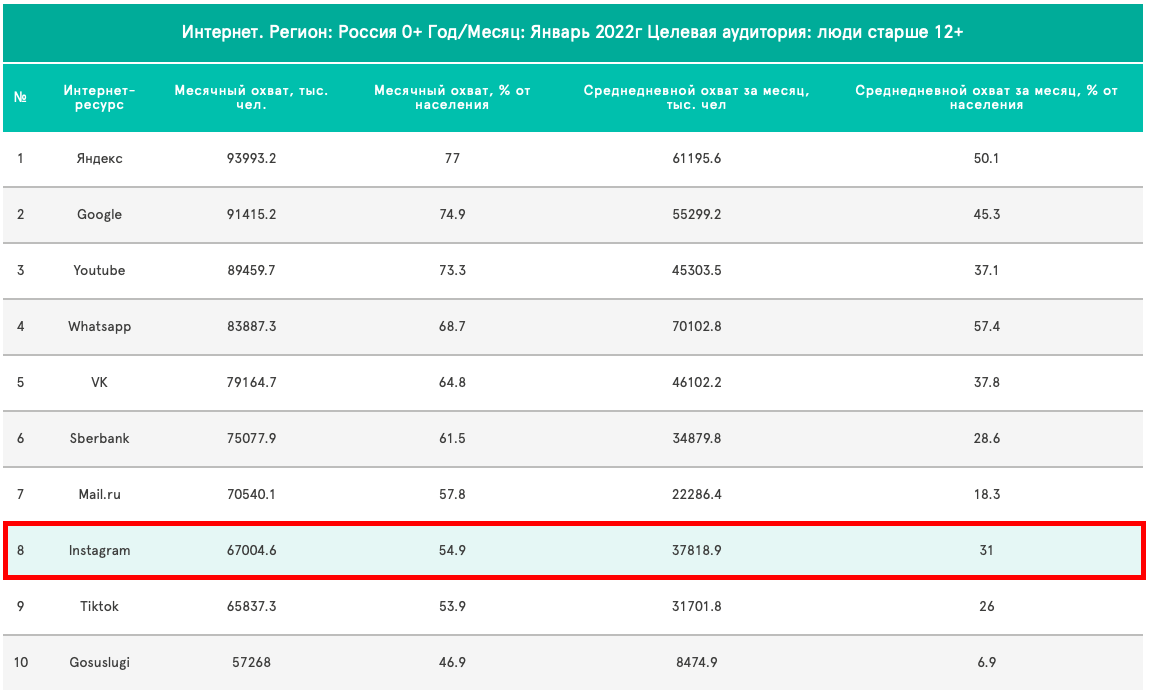Image resolution: width=1151 pixels, height=696 pixels.
Task: Click Tiktok monthly percent 53.9
Action: tap(452, 606)
